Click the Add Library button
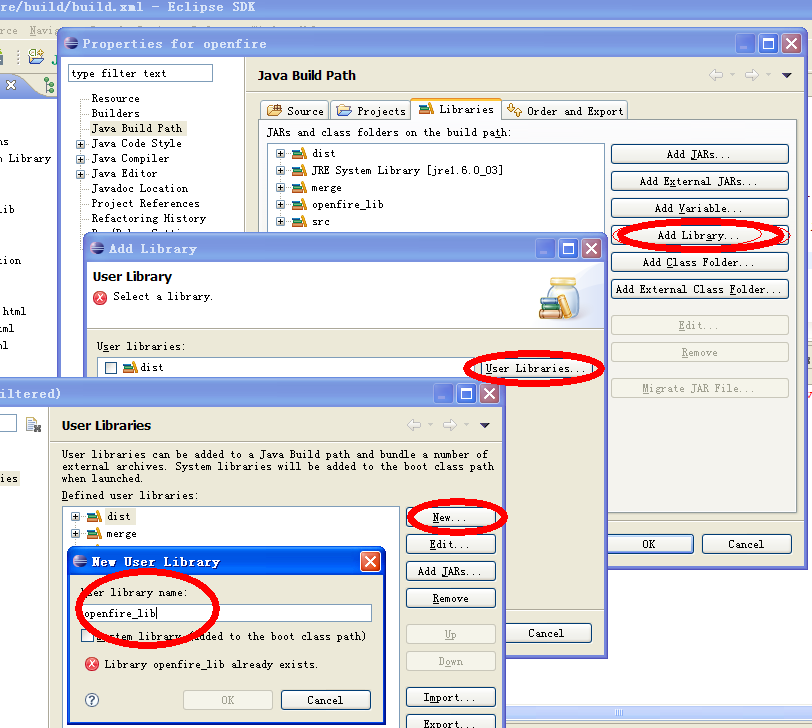The height and width of the screenshot is (728, 812). click(x=699, y=235)
